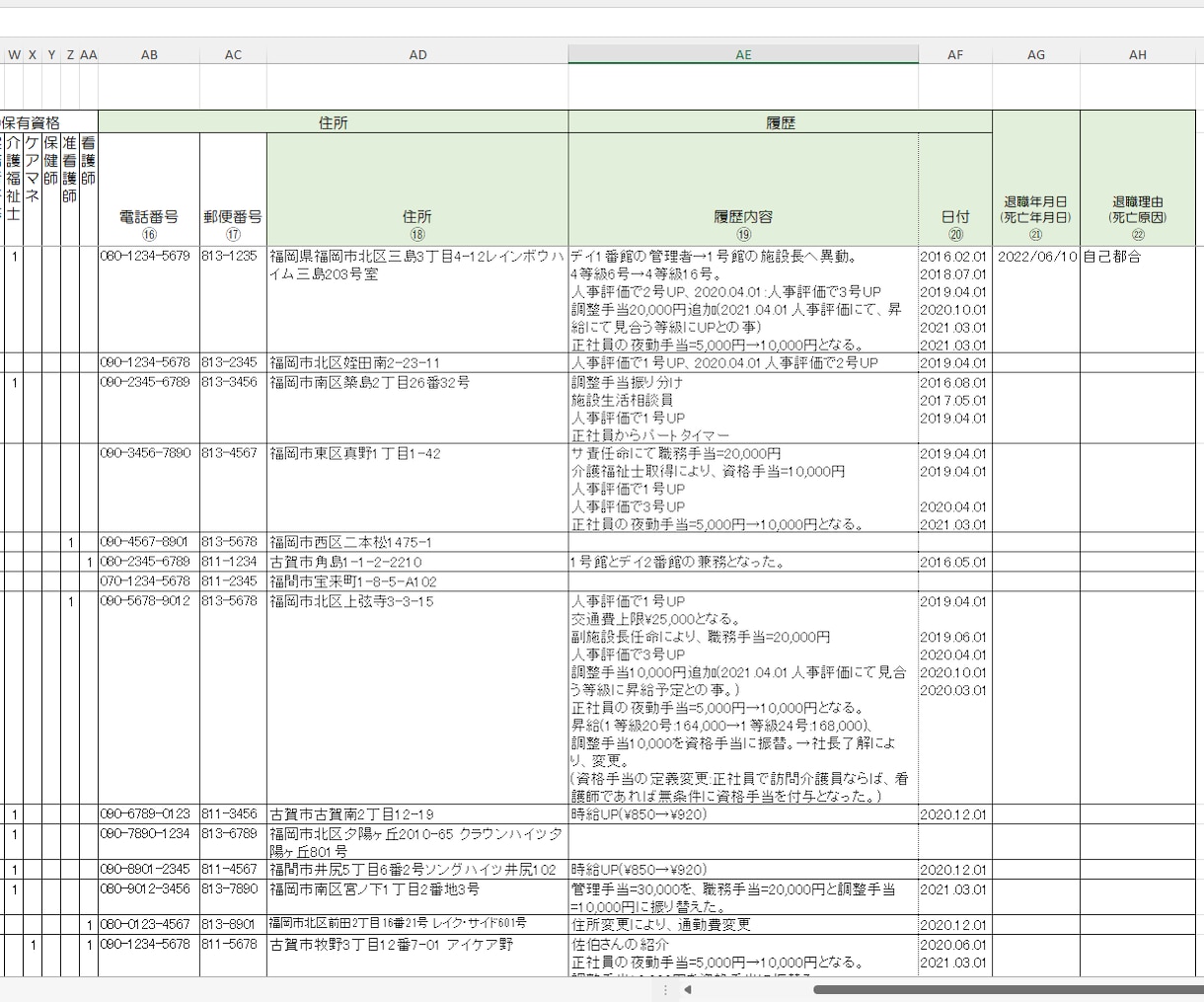
Task: Click history cell starting 管理手当=30,000を
Action: pos(743,897)
